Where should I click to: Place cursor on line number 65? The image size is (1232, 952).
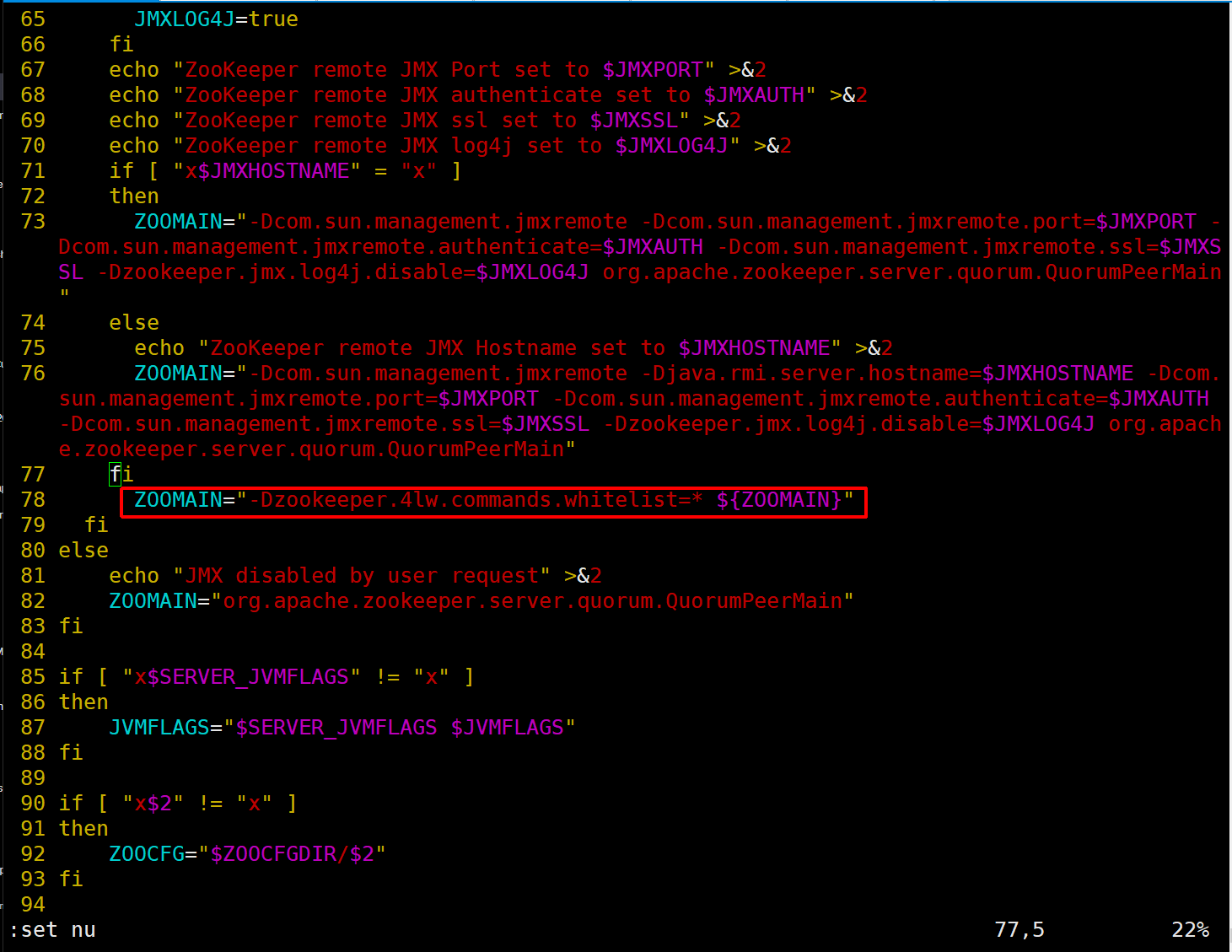(x=33, y=19)
